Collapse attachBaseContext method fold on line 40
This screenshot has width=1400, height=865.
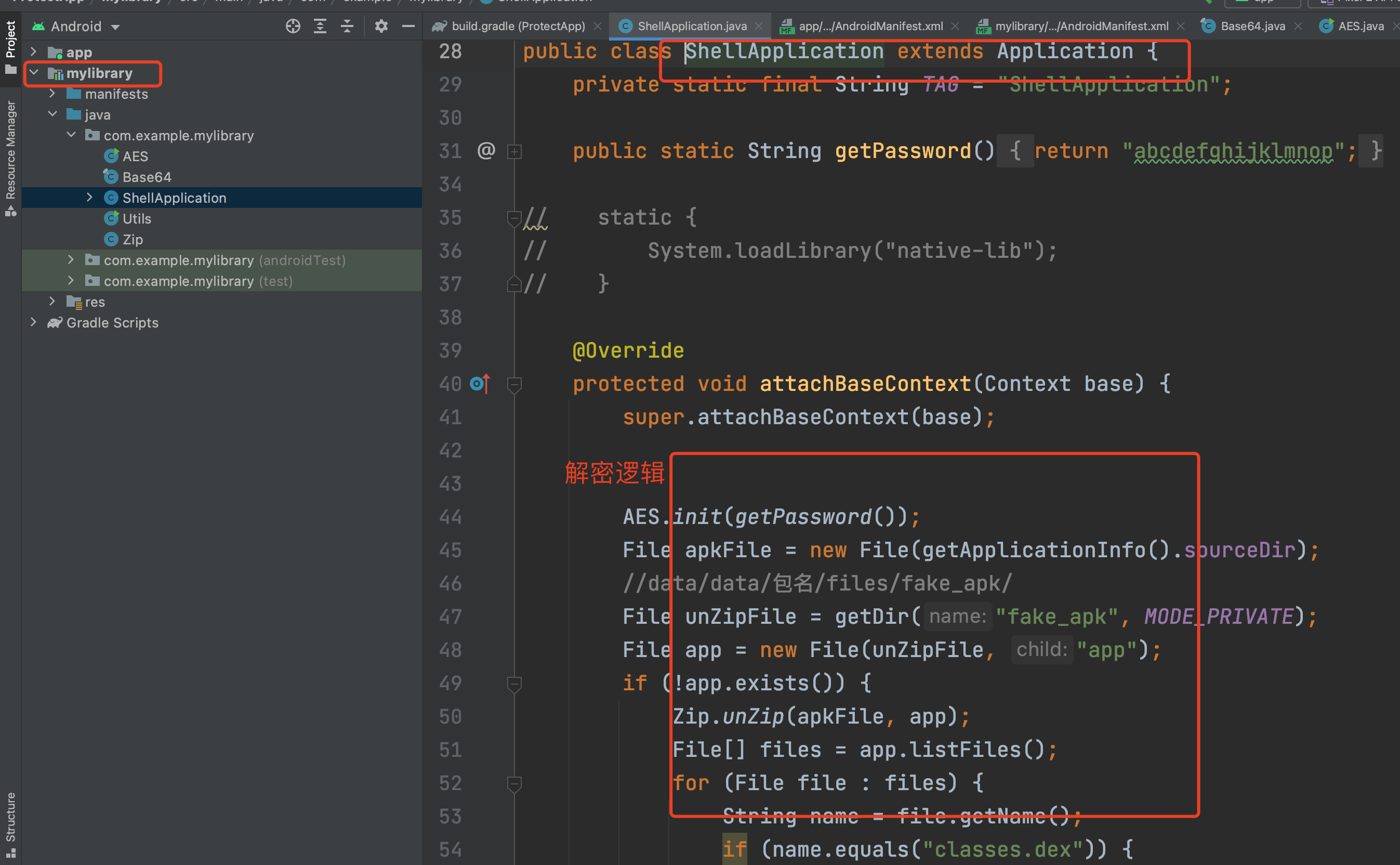point(514,385)
